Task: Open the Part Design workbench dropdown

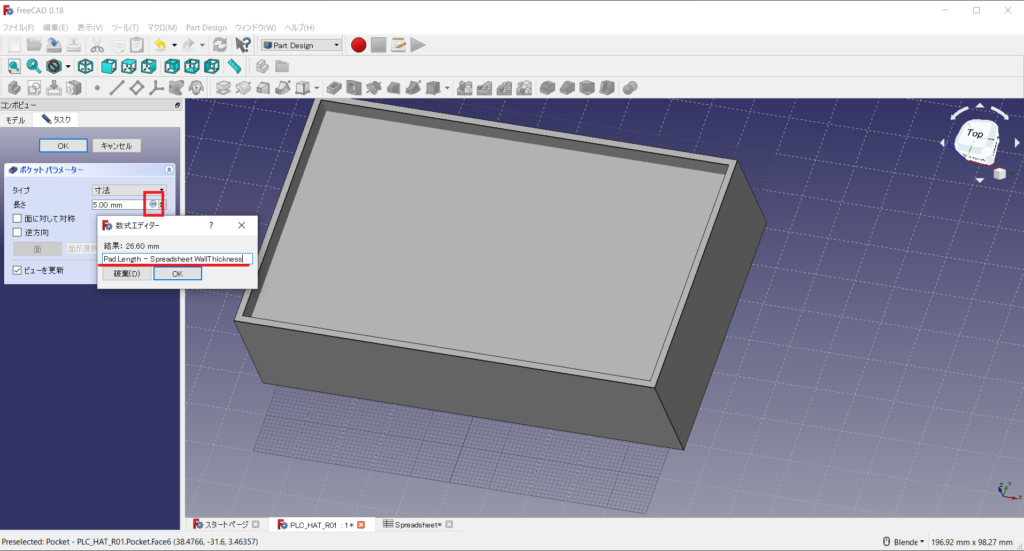Action: click(301, 44)
